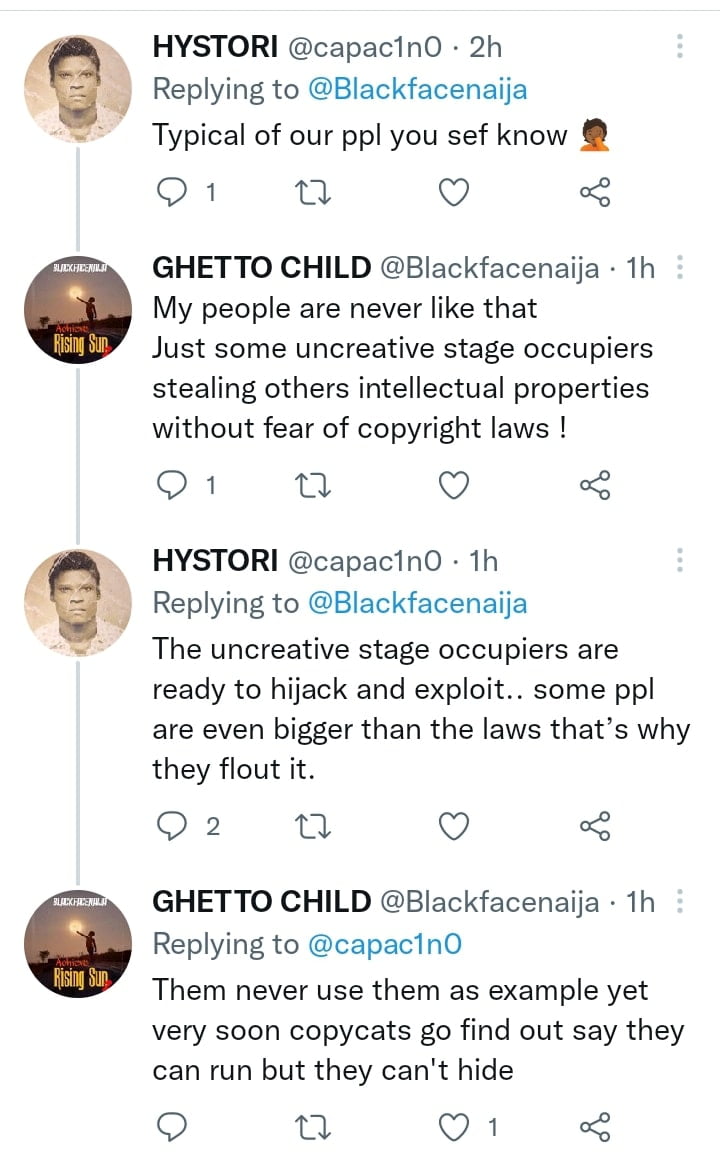
Task: Reply to GHETTO CHILD's 'Them never use them' tweet
Action: click(x=174, y=1126)
